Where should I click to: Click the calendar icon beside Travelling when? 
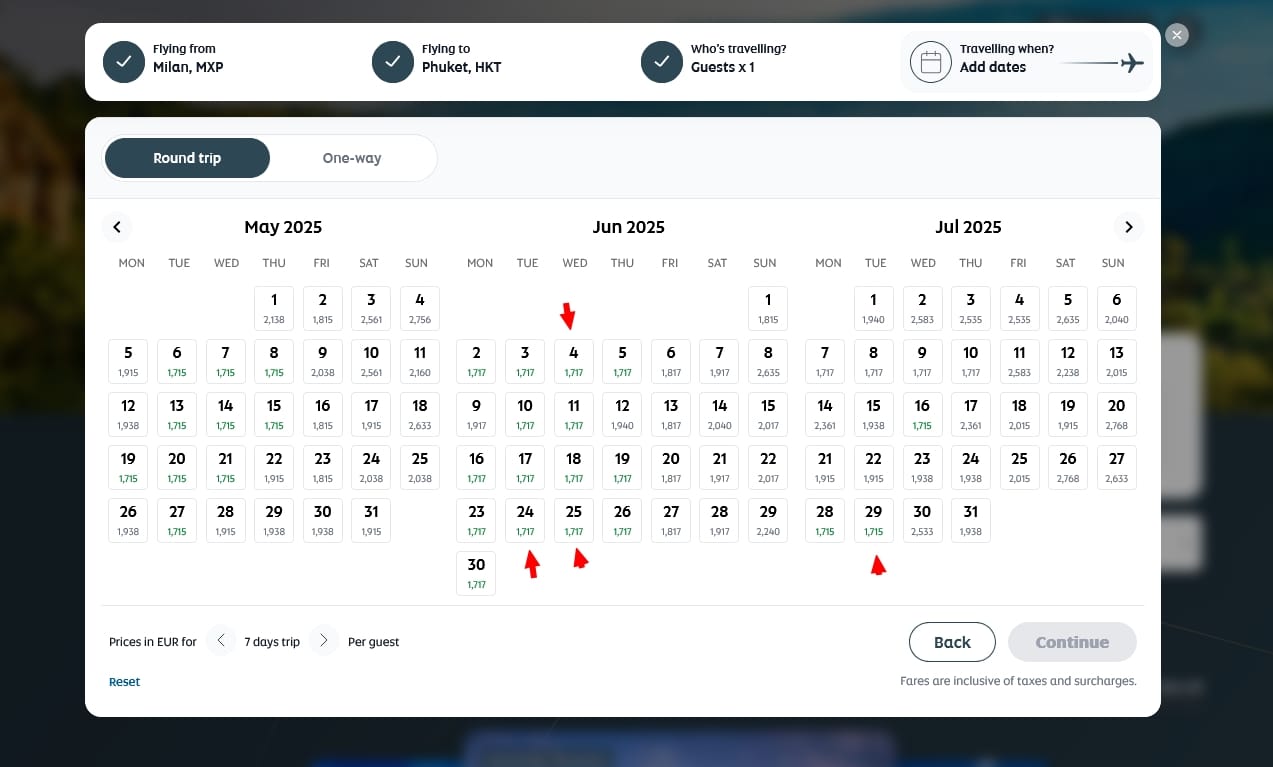tap(930, 62)
